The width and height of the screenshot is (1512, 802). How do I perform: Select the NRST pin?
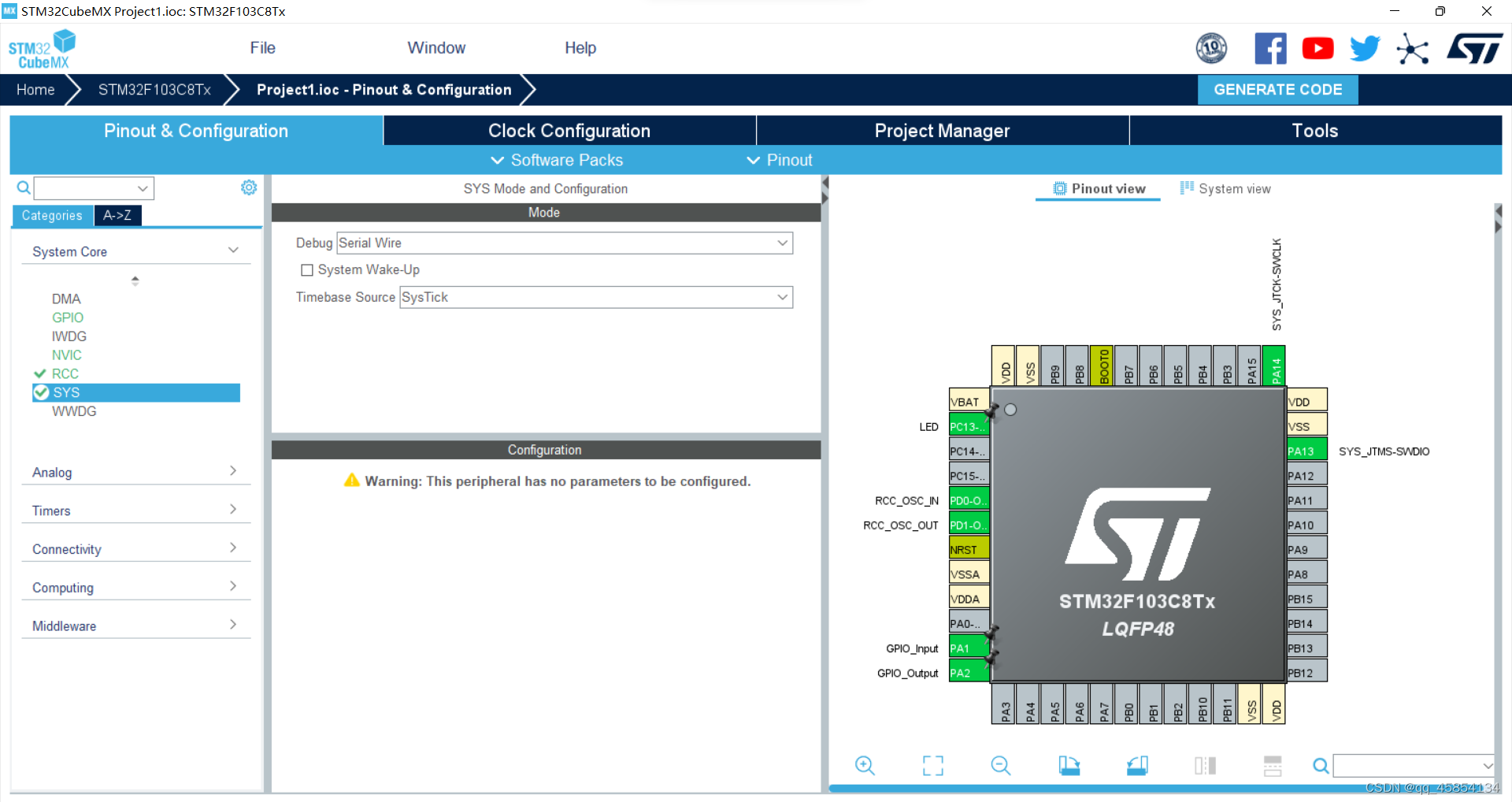click(x=969, y=550)
